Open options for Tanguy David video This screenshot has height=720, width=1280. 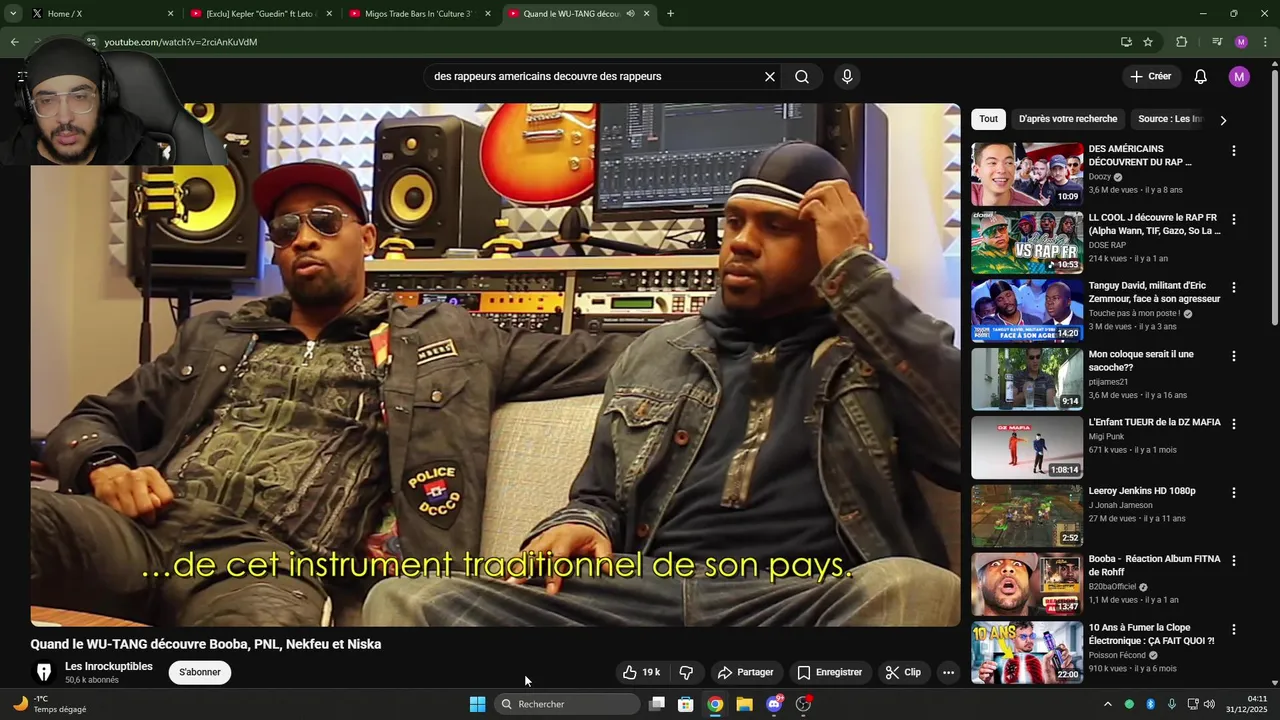[x=1233, y=287]
